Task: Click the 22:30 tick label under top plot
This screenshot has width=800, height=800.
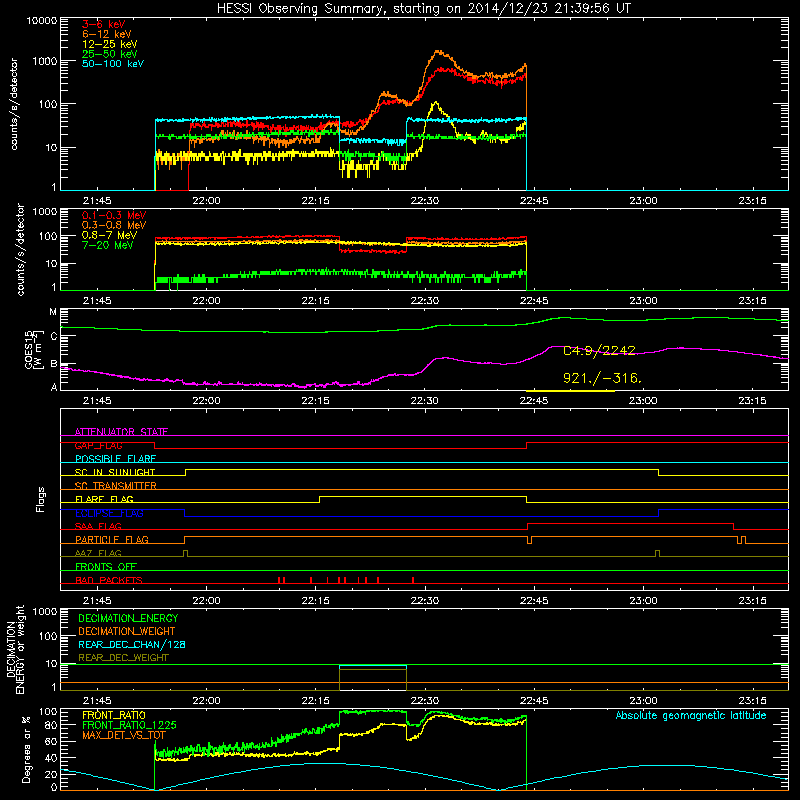Action: click(424, 201)
